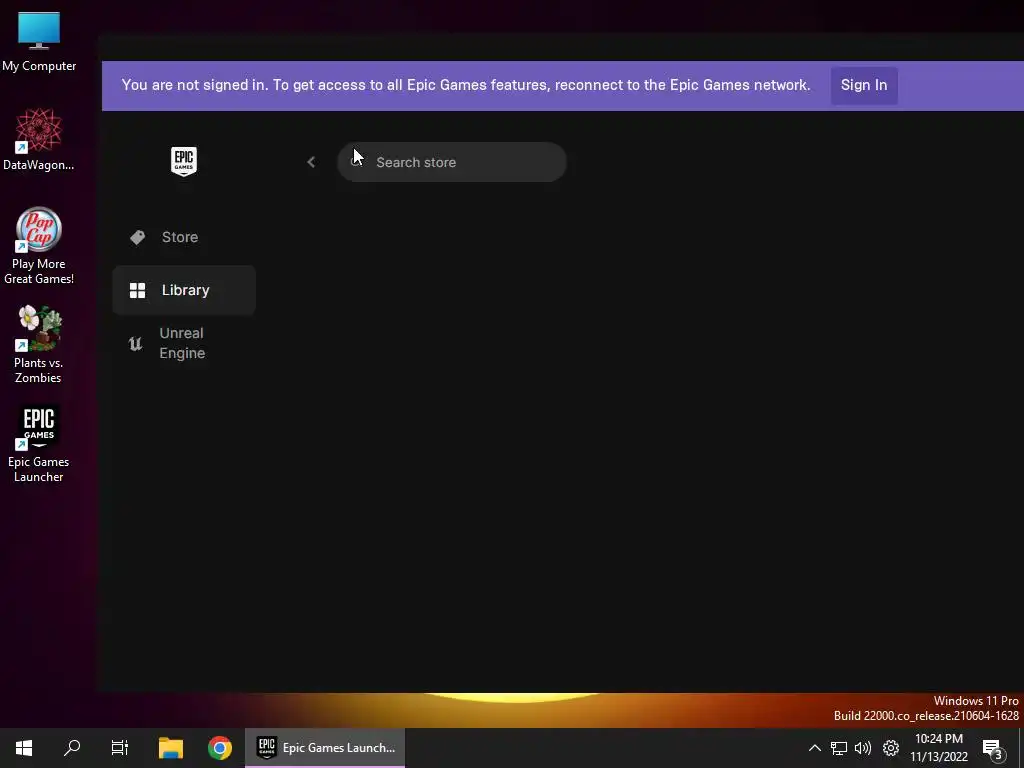Select Library in the sidebar

coord(184,290)
